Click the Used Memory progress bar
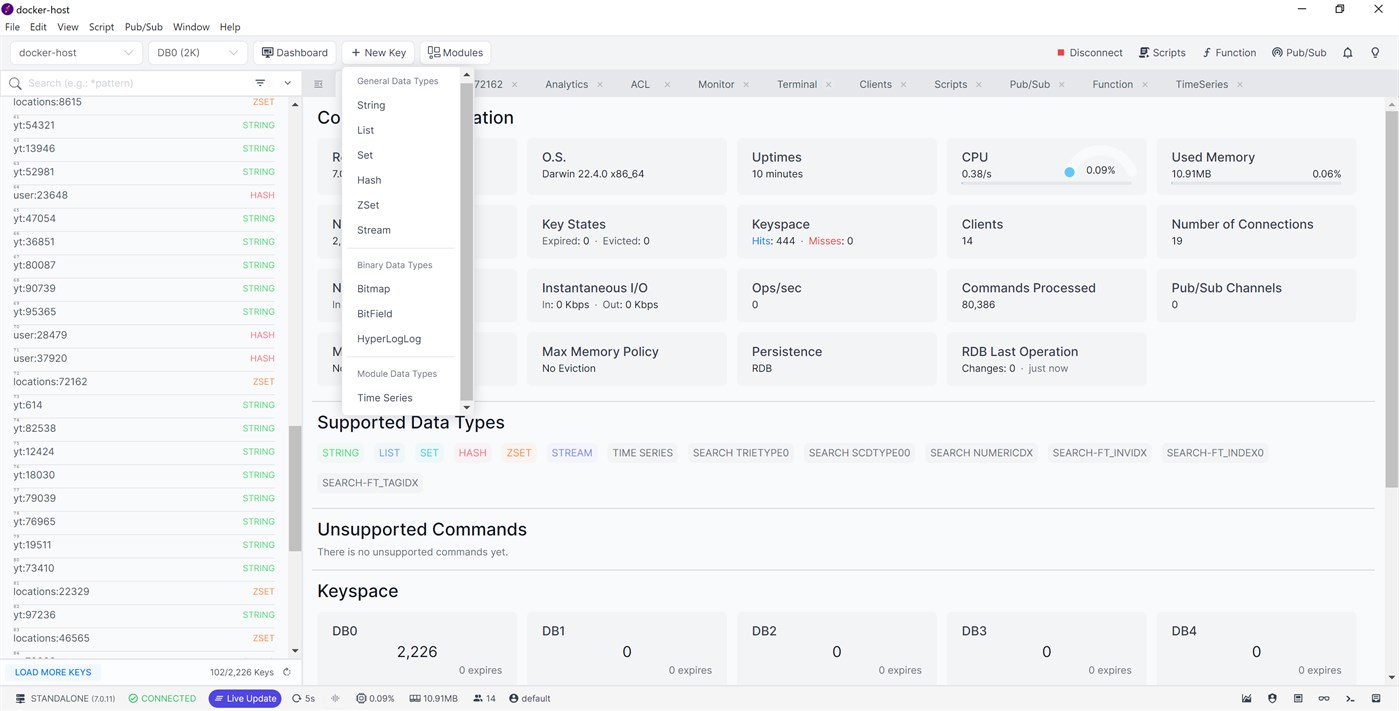This screenshot has height=711, width=1399. pos(1257,183)
